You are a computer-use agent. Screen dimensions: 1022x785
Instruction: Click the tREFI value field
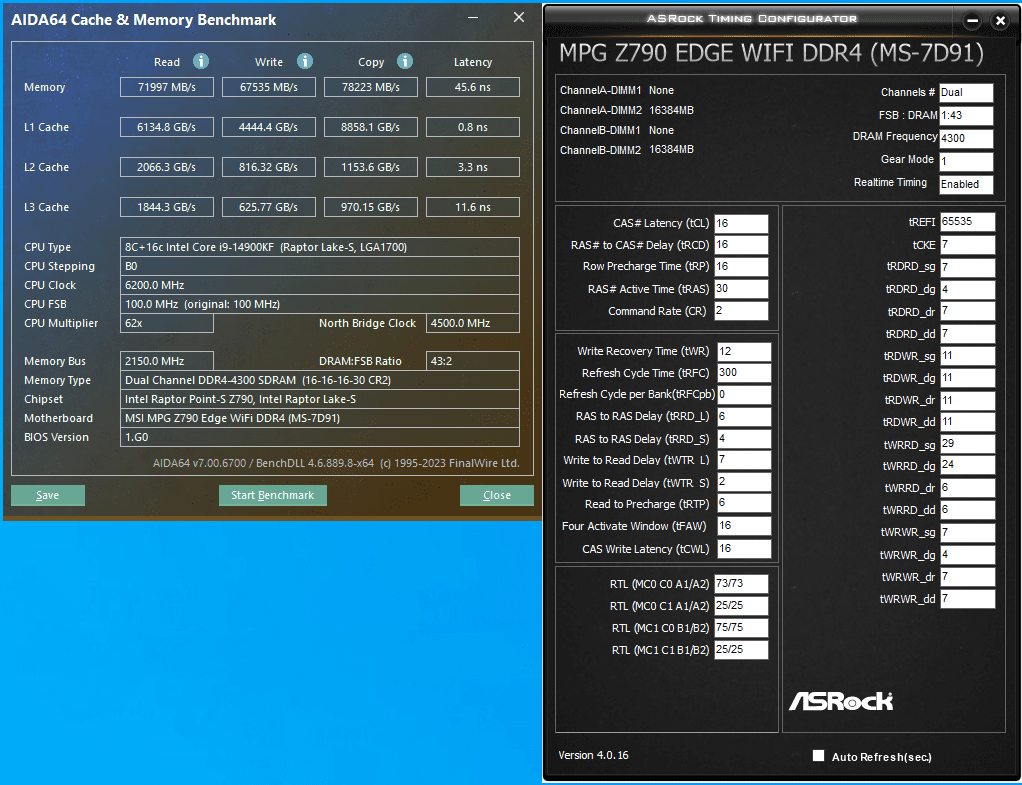[967, 222]
